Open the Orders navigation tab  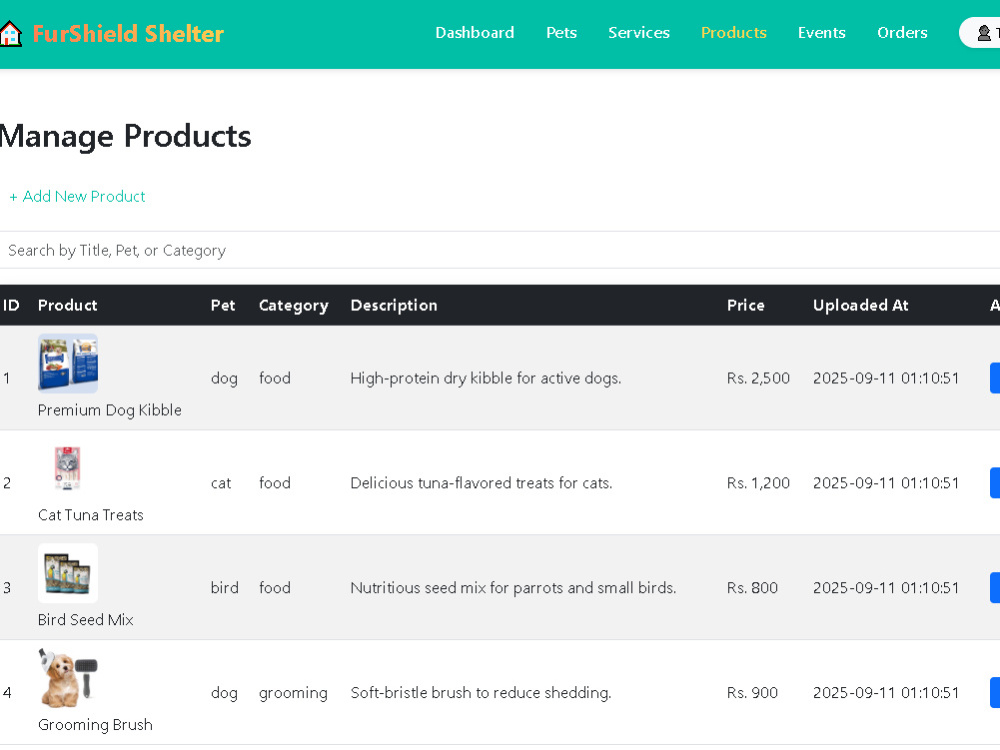(x=902, y=33)
